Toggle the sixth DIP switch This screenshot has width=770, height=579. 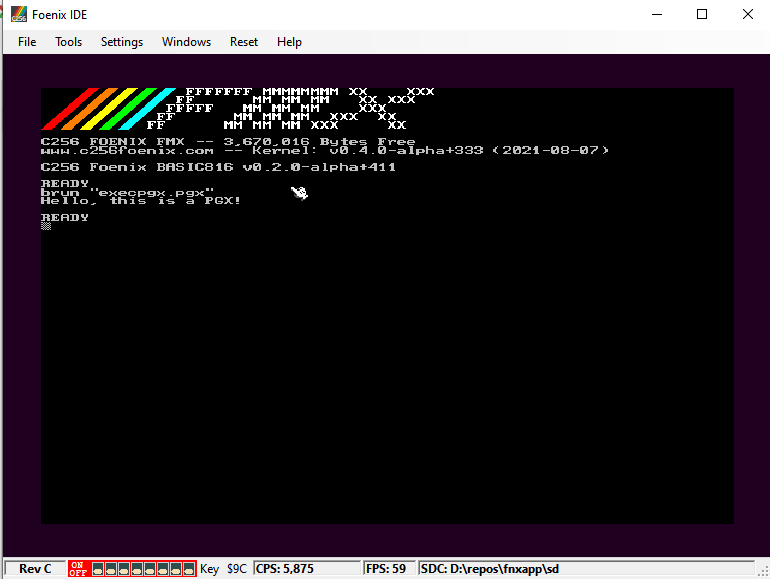(x=163, y=569)
